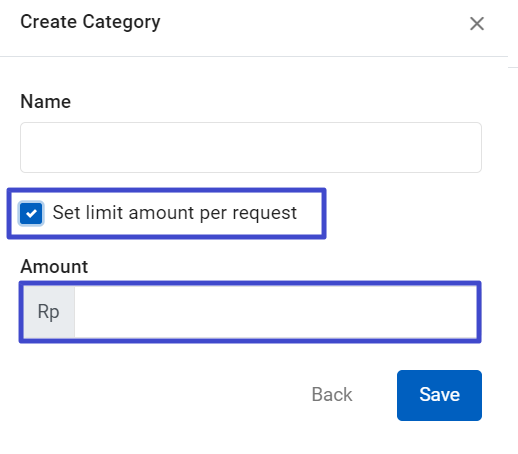Click the blue Save button
Screen dimensions: 518x454
click(x=439, y=395)
